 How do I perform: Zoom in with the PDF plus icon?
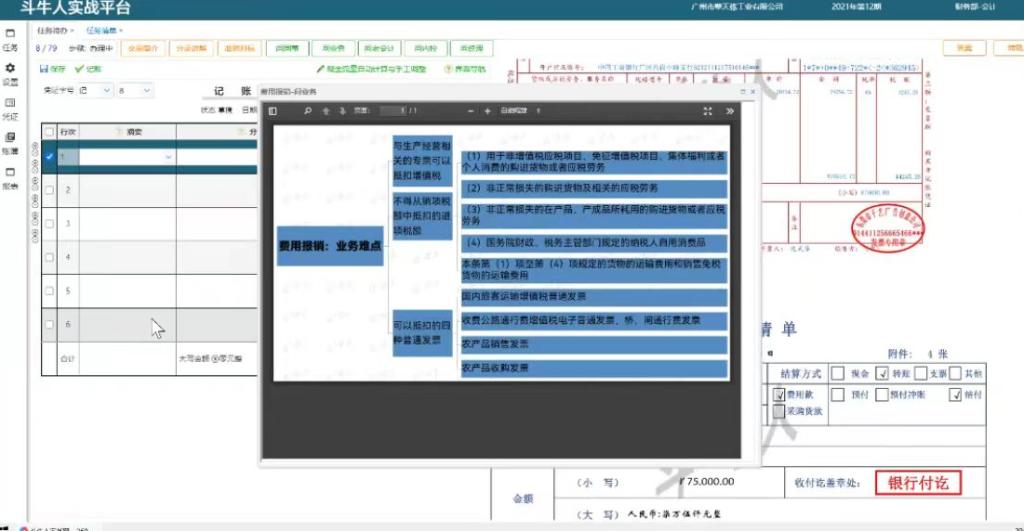(x=488, y=111)
